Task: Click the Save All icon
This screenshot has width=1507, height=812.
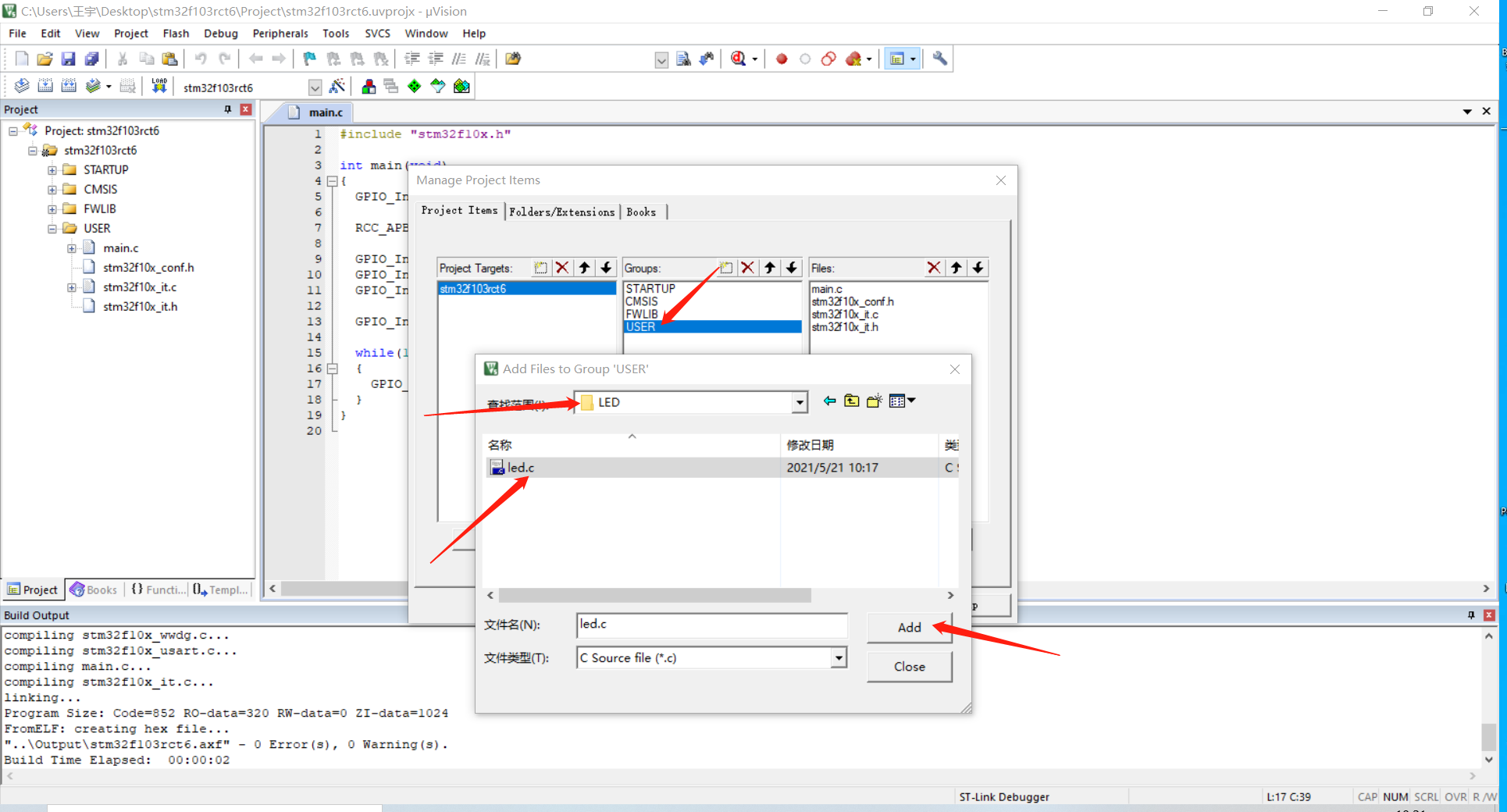Action: coord(91,59)
